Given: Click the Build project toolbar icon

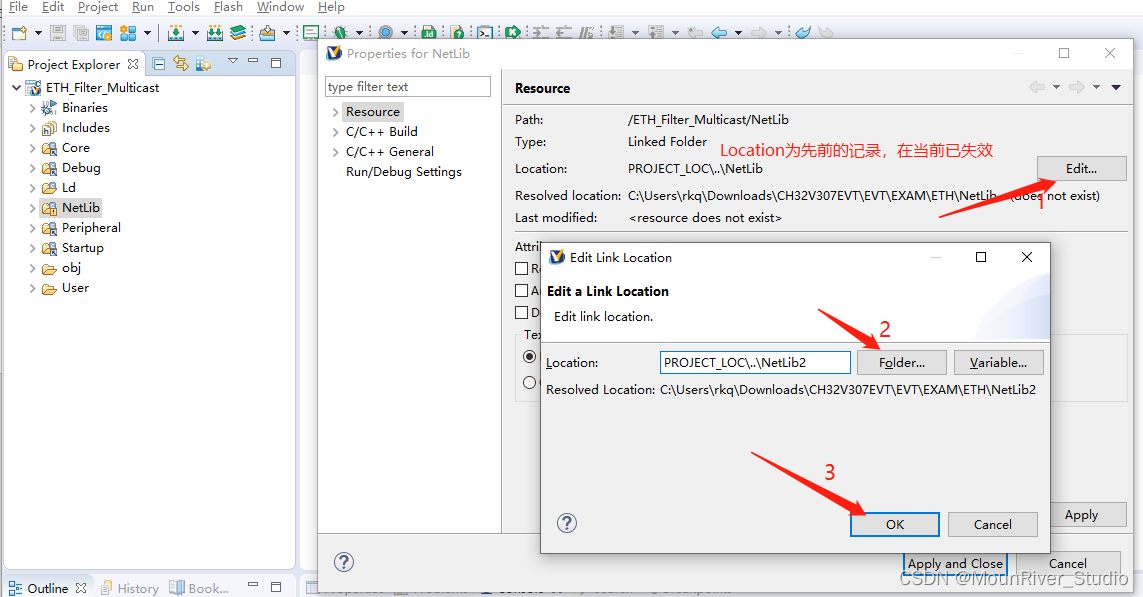Looking at the screenshot, I should (x=176, y=33).
